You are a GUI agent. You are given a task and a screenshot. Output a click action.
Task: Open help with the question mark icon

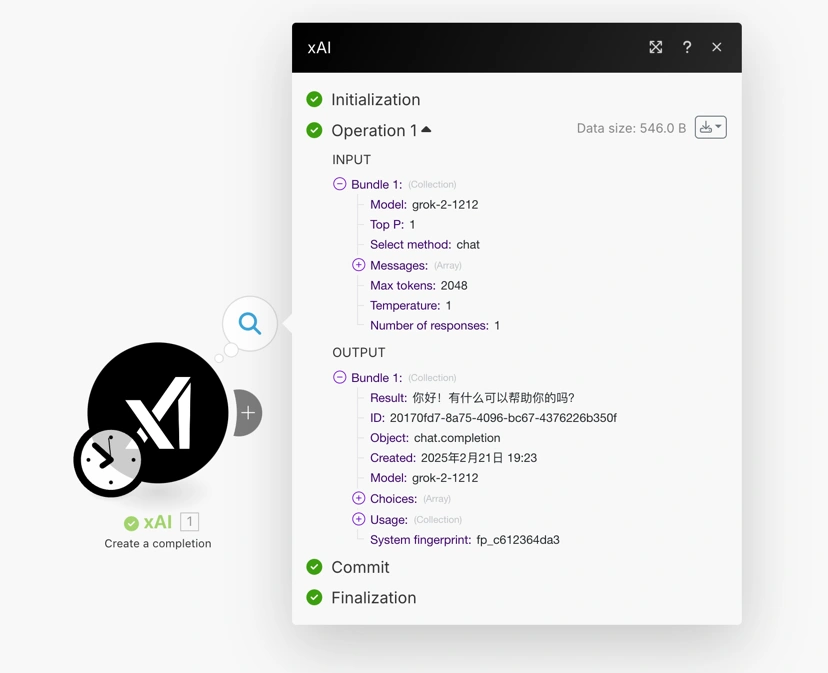click(x=687, y=47)
